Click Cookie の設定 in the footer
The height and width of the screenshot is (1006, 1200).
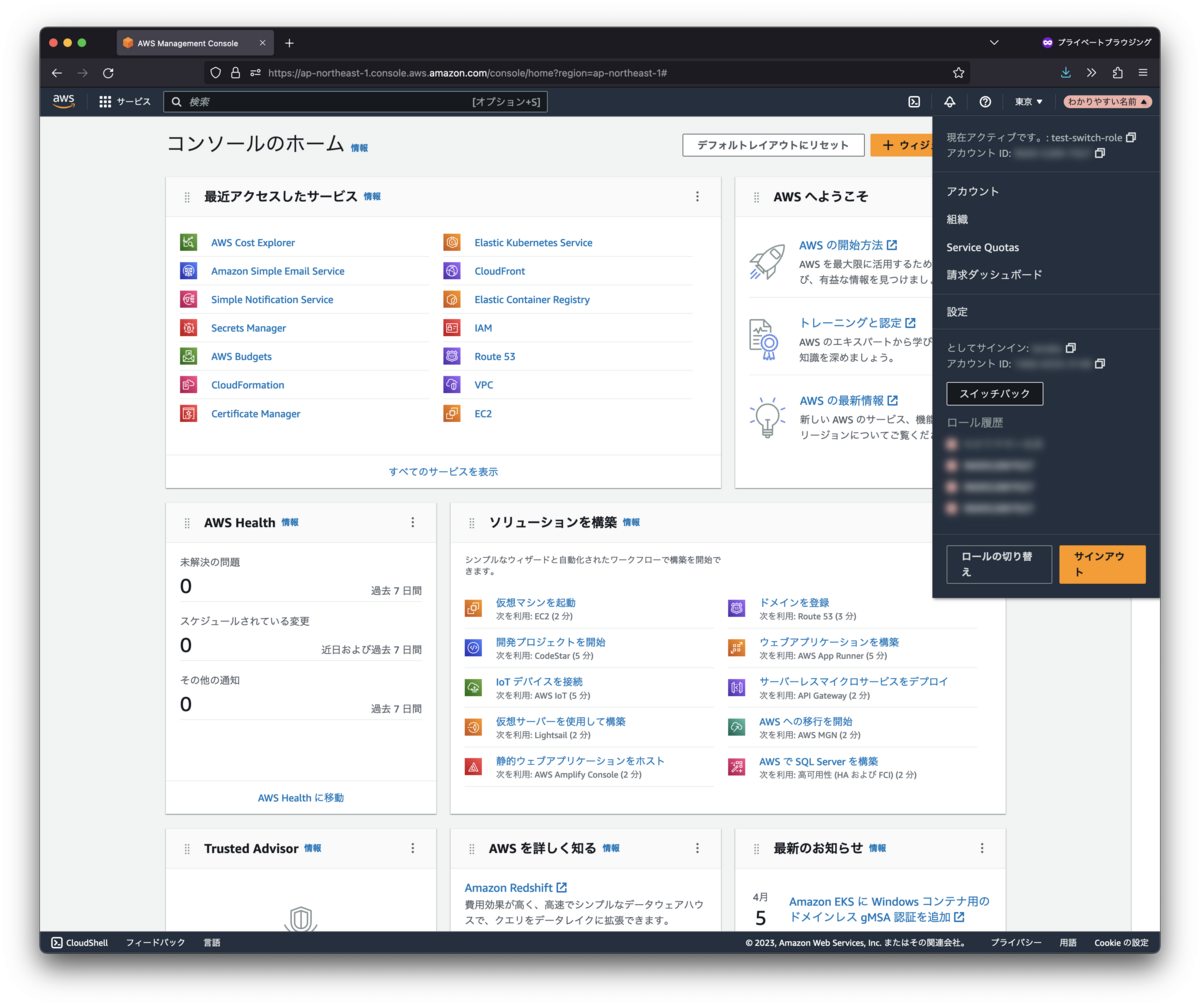(x=1121, y=942)
